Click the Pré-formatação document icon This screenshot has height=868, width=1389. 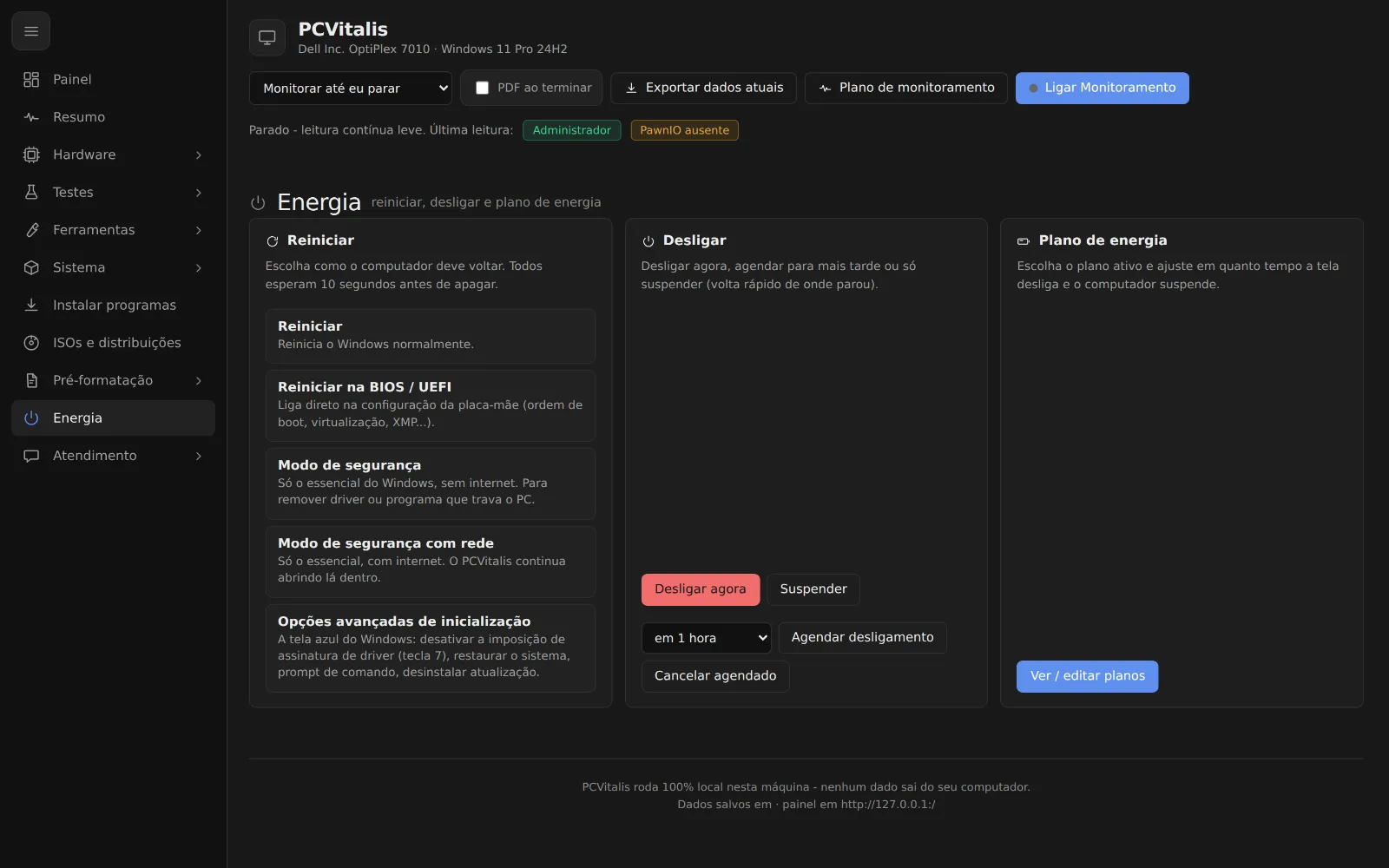pyautogui.click(x=31, y=380)
